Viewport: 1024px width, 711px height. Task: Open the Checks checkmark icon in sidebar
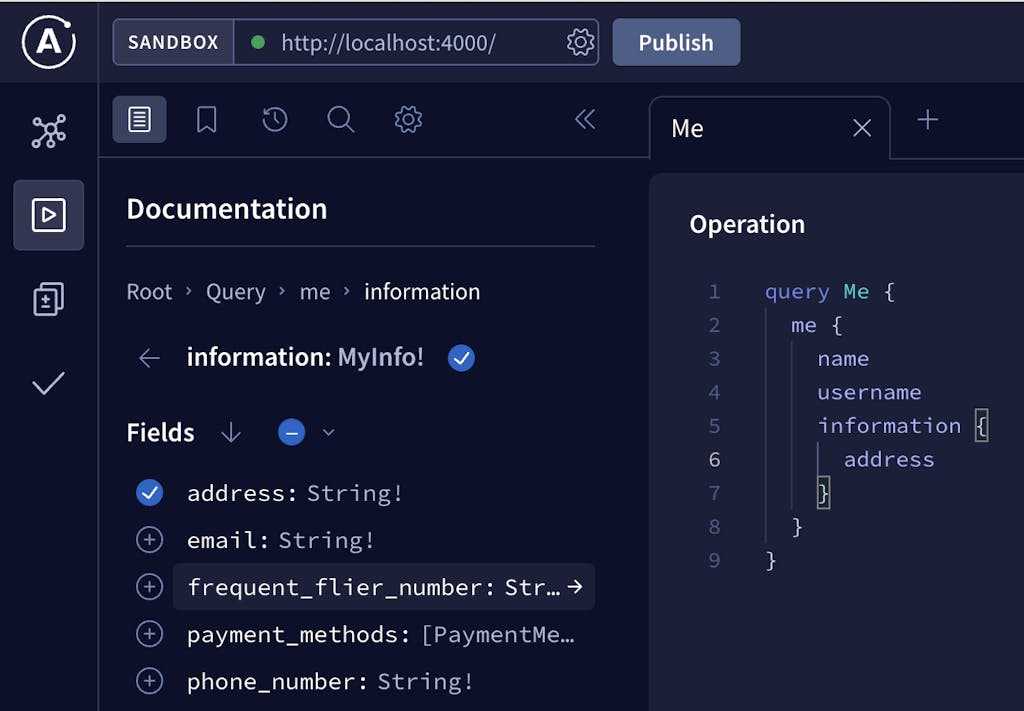coord(49,383)
